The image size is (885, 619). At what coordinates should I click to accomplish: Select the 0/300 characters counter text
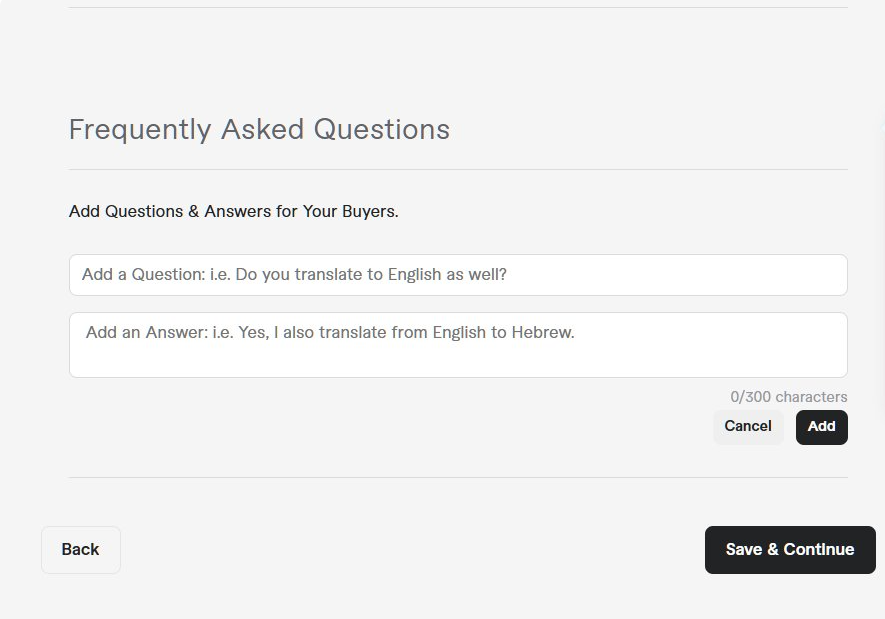(788, 397)
